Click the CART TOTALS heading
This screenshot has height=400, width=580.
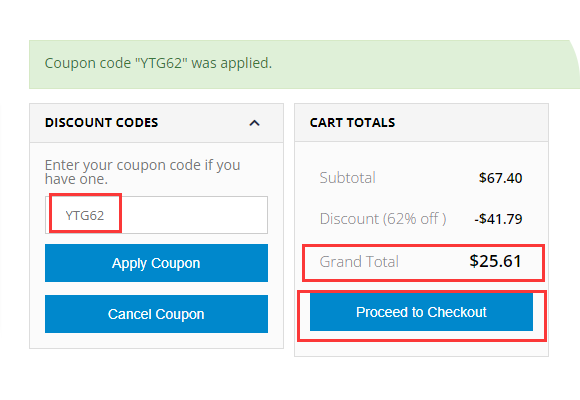pos(353,122)
